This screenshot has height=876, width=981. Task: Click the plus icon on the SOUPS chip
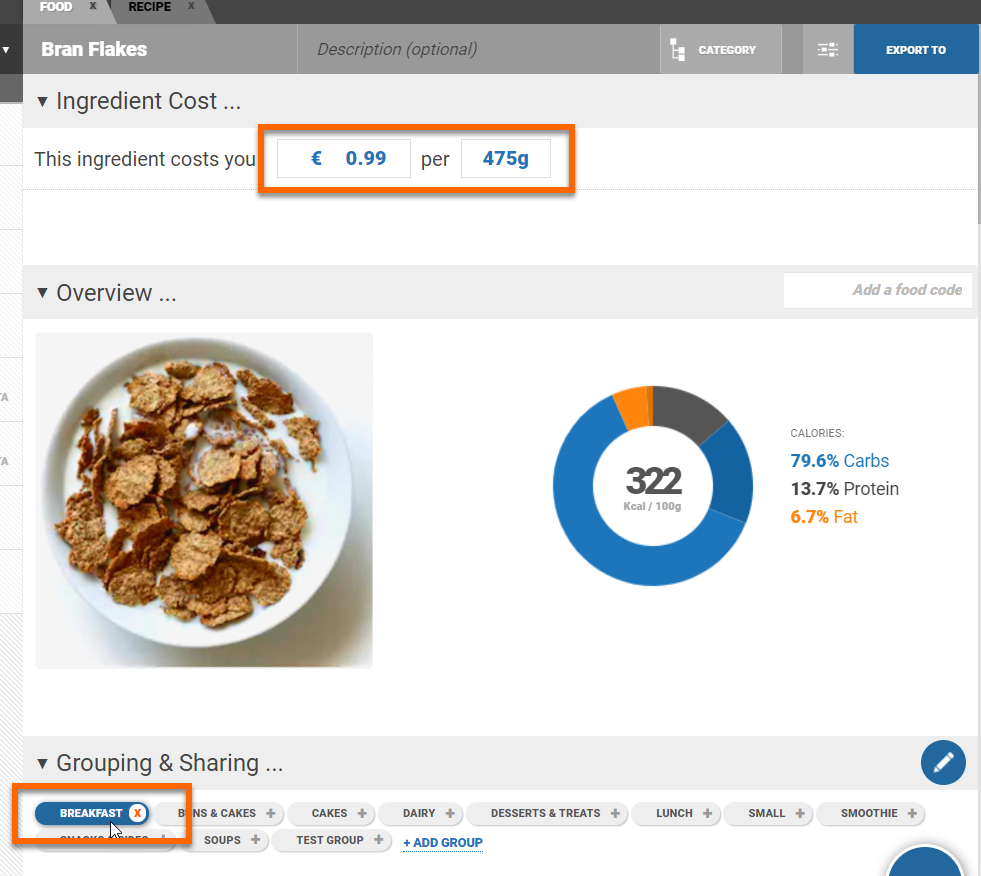point(258,841)
